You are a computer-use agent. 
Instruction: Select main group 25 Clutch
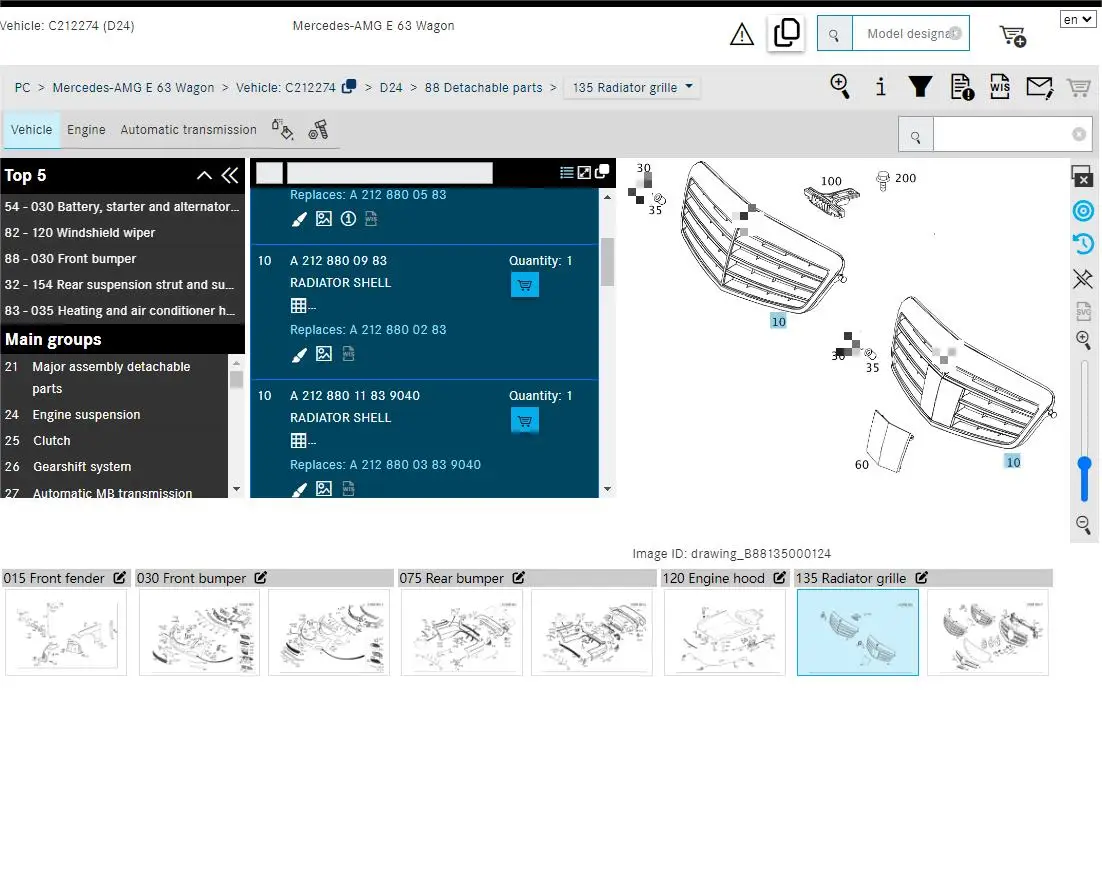pos(114,441)
